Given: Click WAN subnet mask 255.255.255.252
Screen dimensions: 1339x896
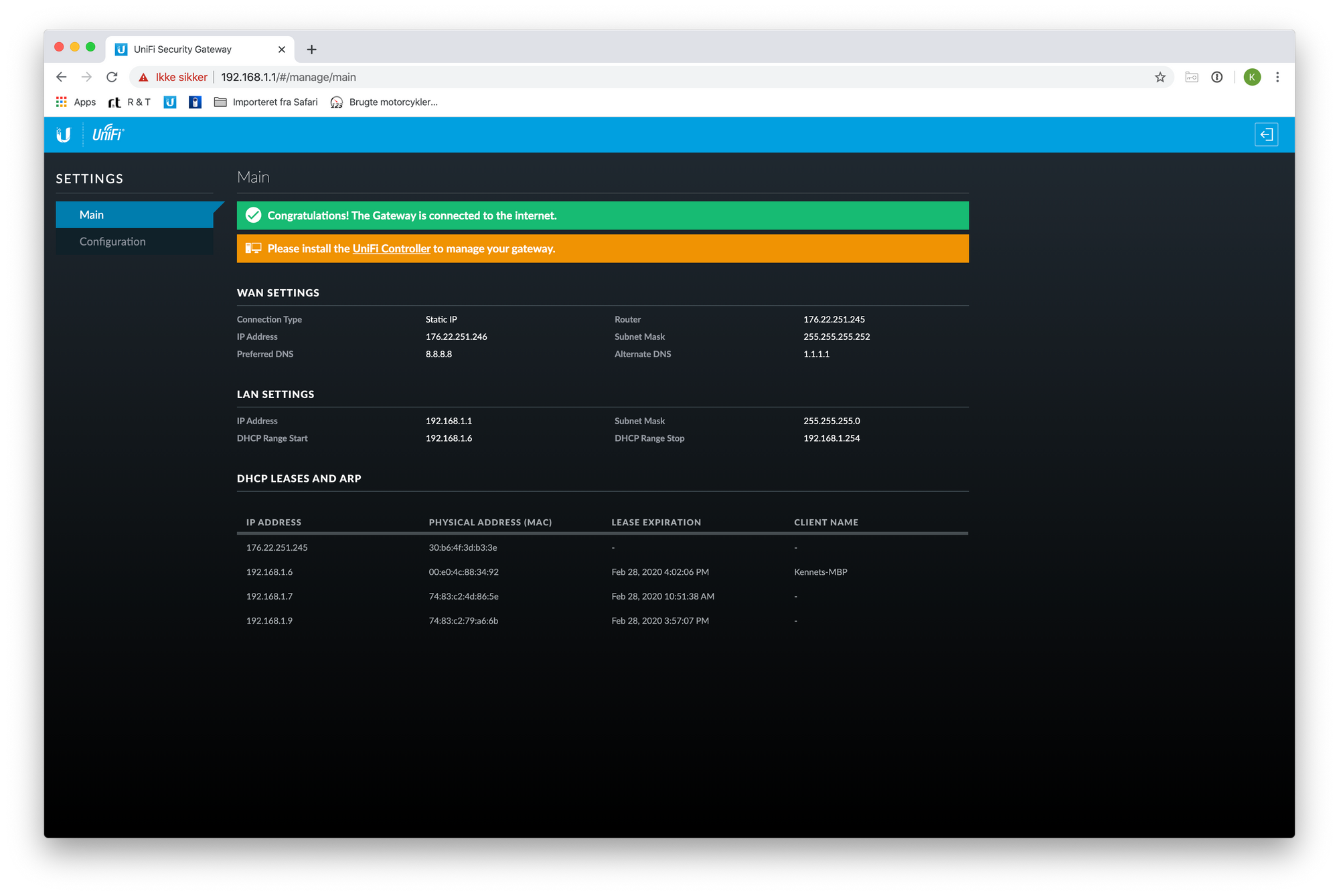Looking at the screenshot, I should point(836,337).
